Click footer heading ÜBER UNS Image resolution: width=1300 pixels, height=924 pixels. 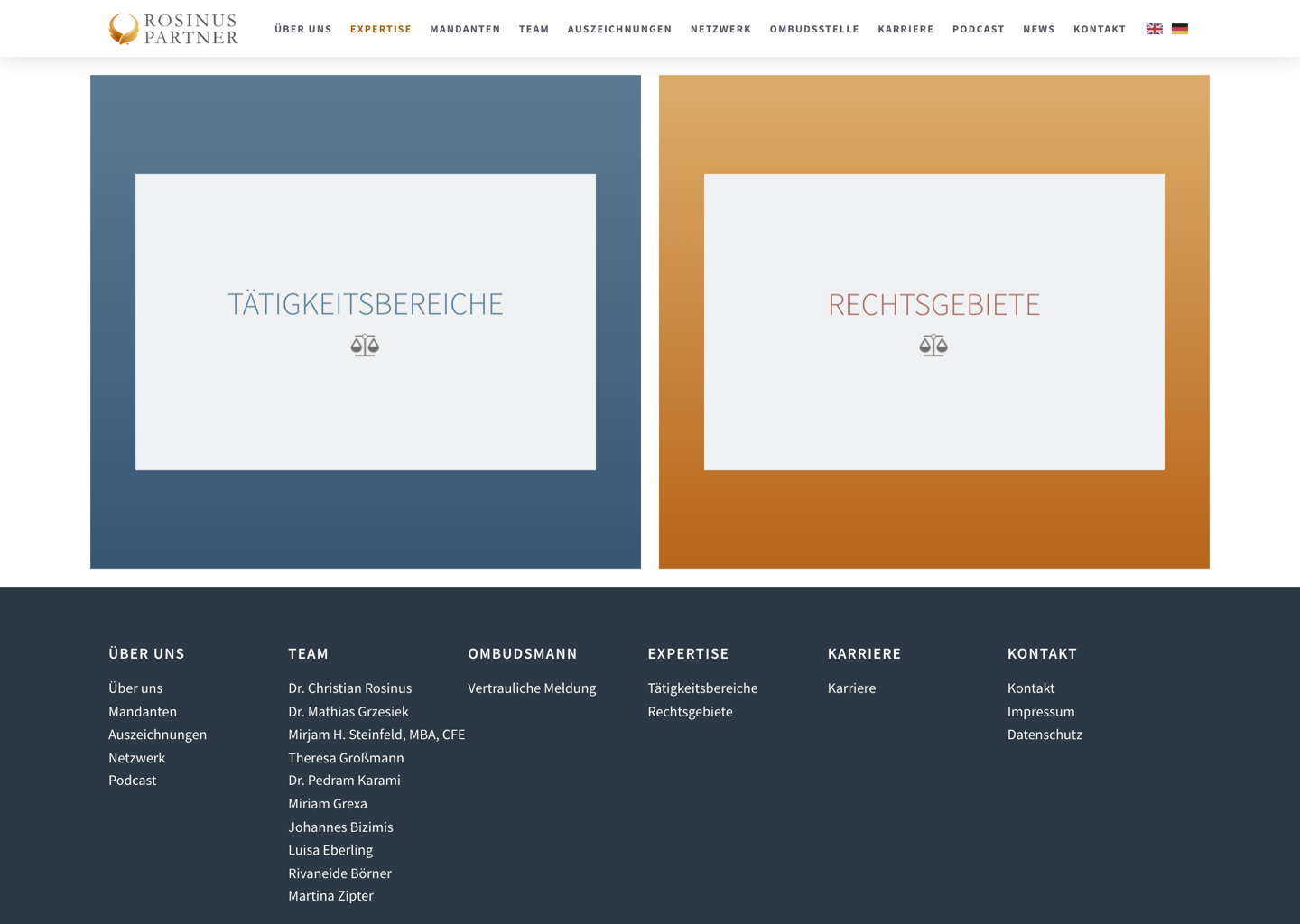[x=146, y=653]
